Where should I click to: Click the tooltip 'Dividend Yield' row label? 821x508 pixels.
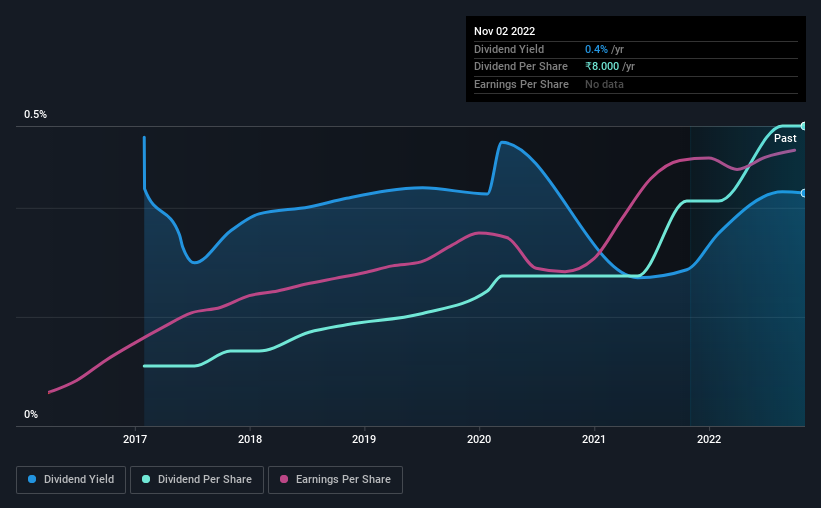[509, 49]
